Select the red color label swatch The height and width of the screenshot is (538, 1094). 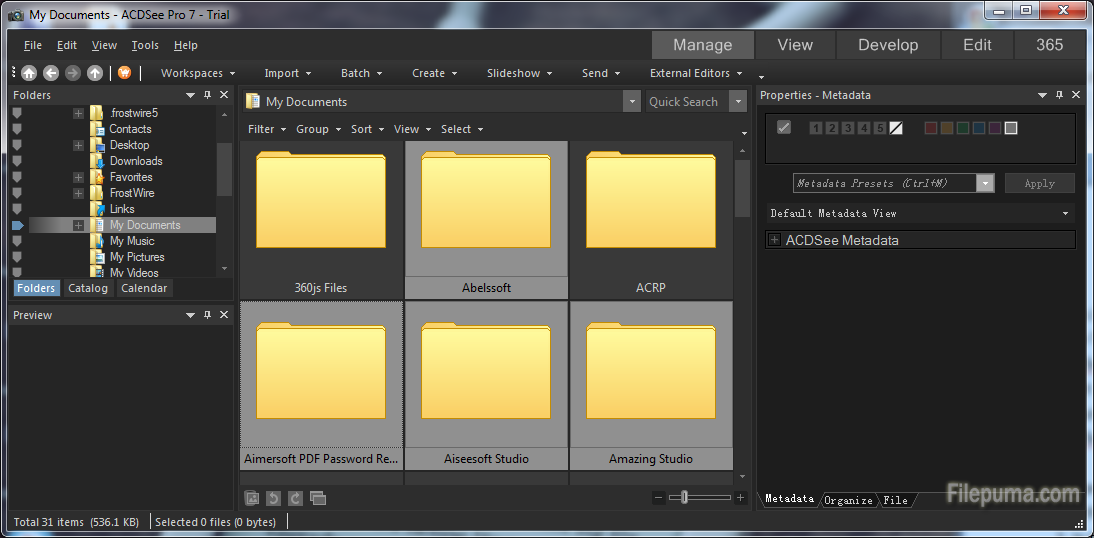[x=931, y=128]
